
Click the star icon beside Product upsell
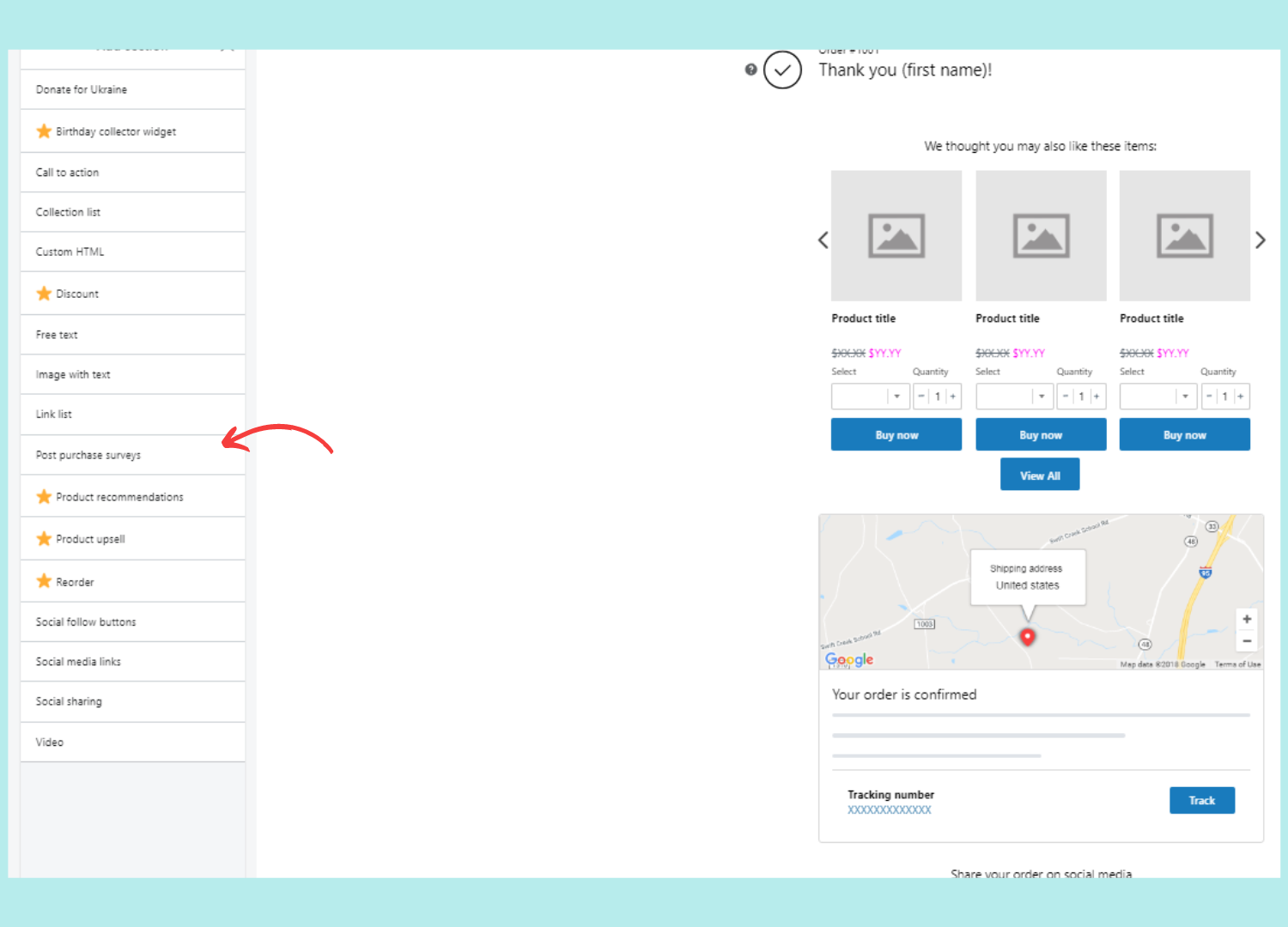coord(44,539)
